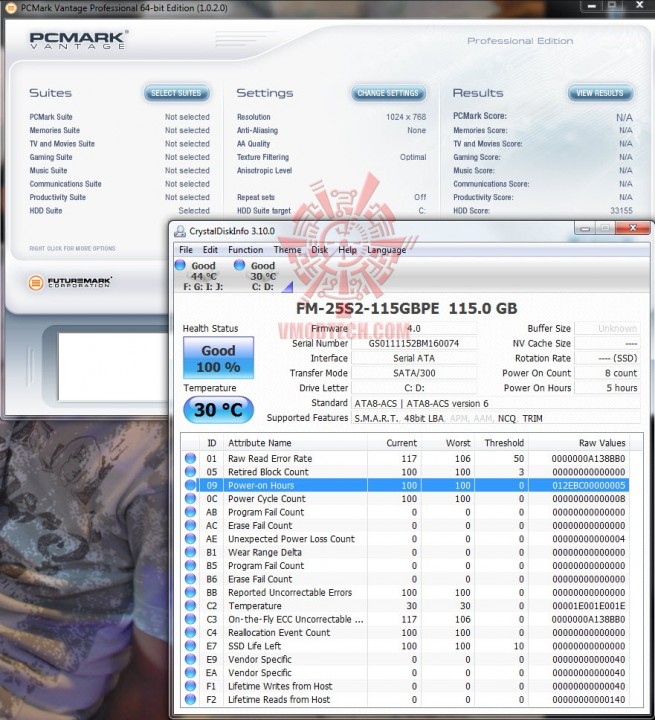Click the Drive Letter field C: D:
This screenshot has width=655, height=720.
413,388
